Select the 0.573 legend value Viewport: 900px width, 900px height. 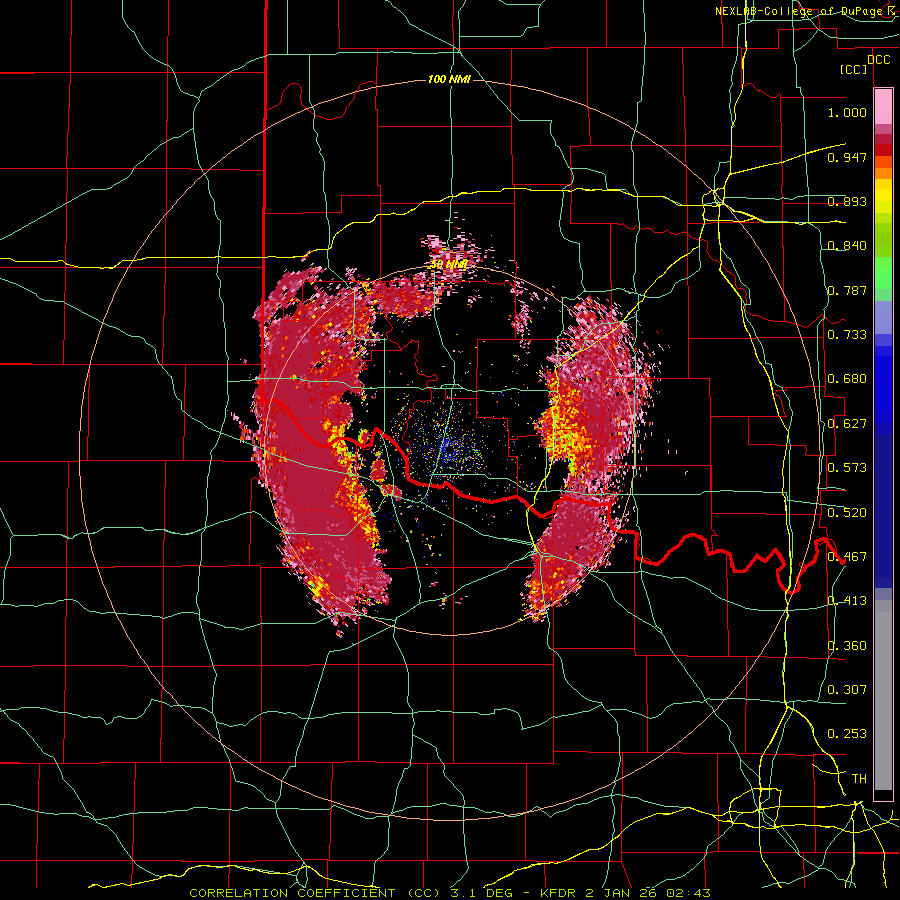tap(847, 468)
